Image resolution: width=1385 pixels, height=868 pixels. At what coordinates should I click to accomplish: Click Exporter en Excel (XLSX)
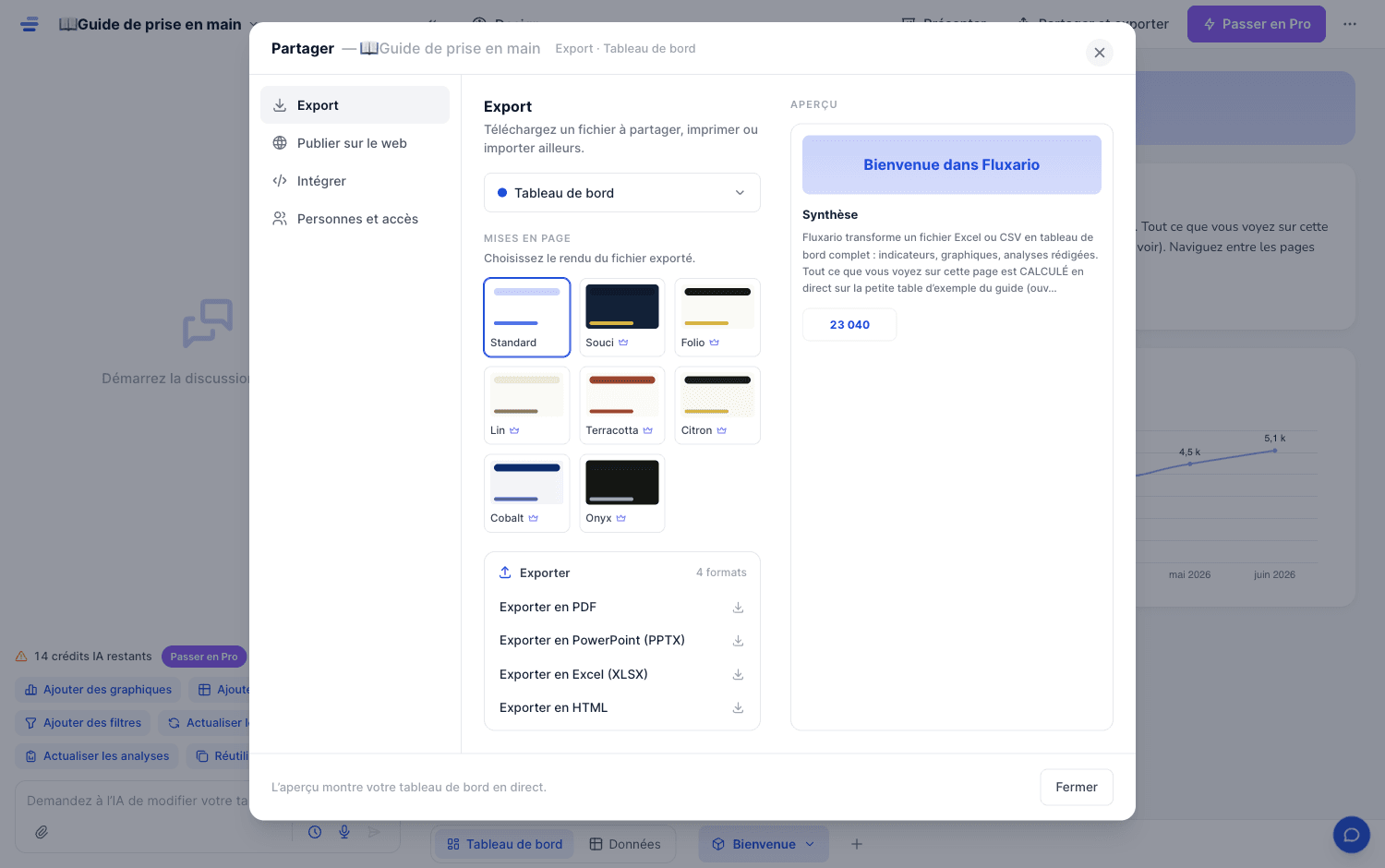pos(622,674)
